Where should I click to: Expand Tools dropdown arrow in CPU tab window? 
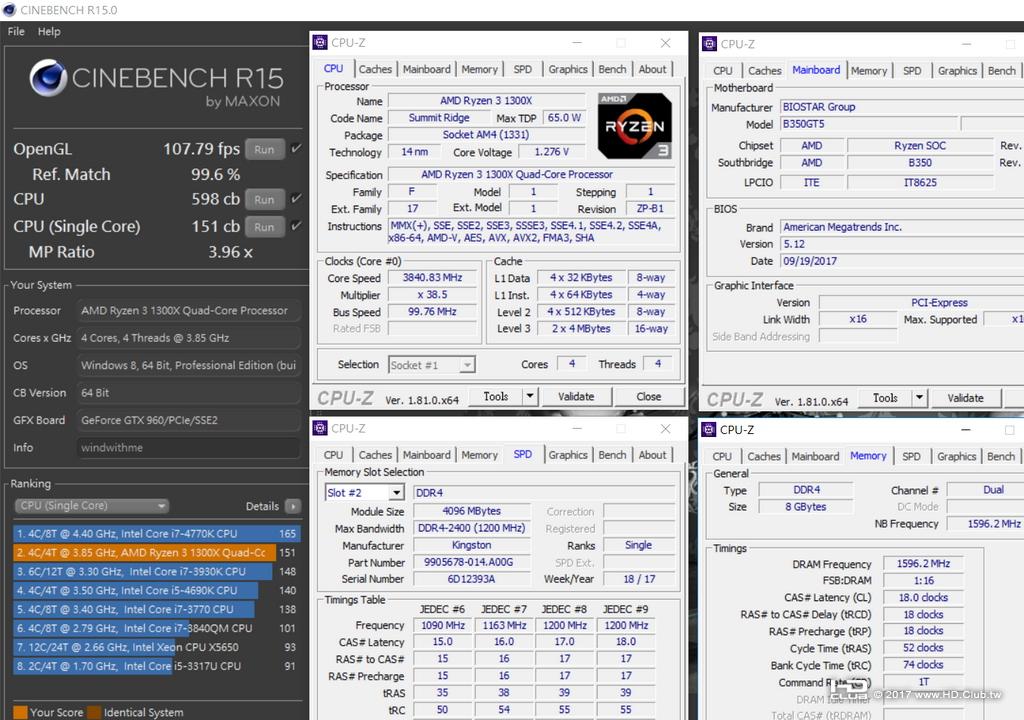pos(530,396)
